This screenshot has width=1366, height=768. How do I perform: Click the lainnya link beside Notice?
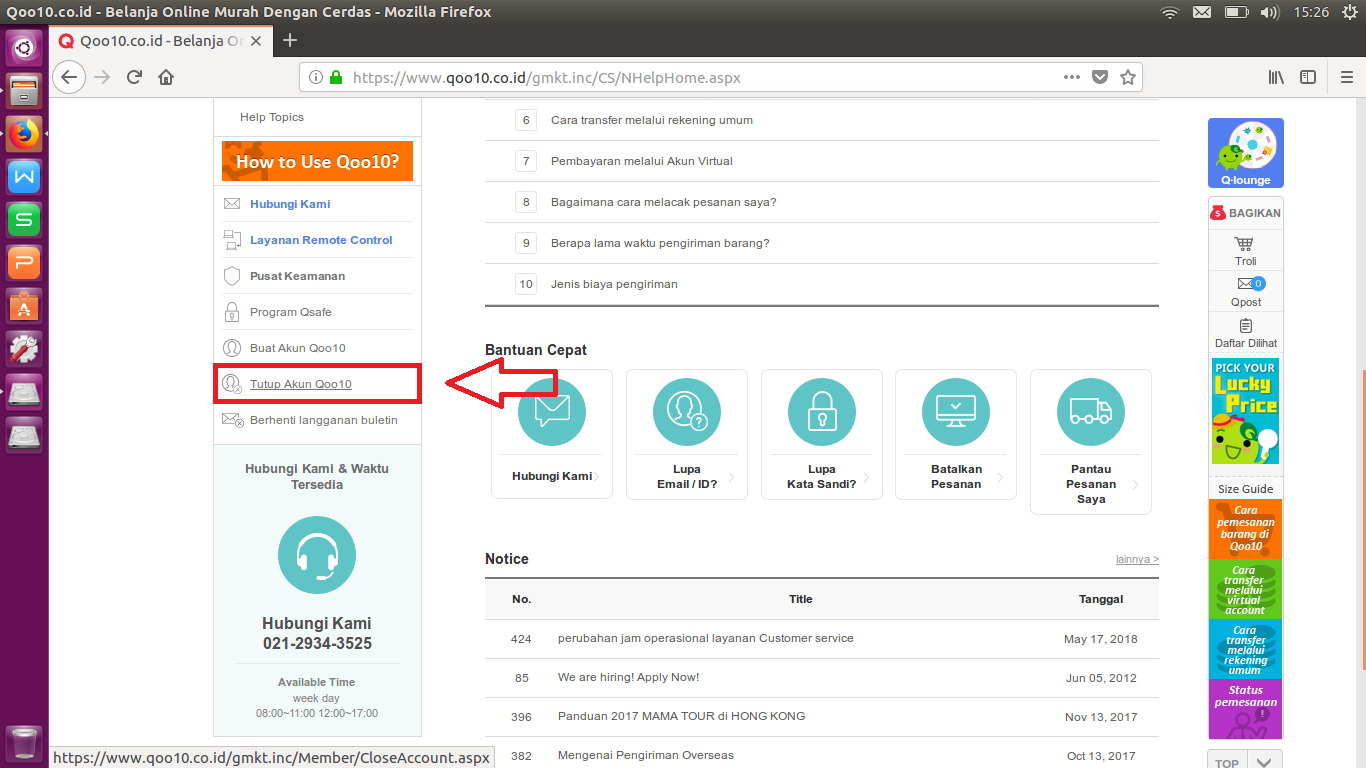[x=1137, y=559]
